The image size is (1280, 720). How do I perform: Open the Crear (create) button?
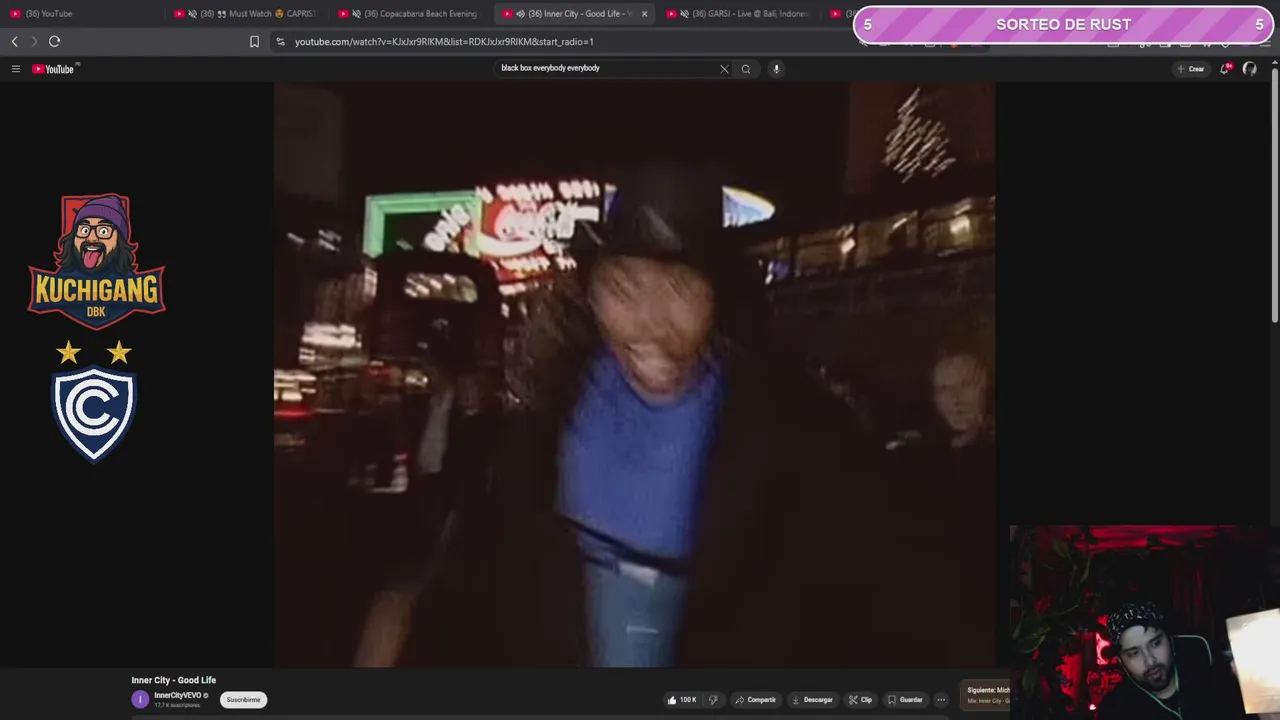click(x=1191, y=69)
